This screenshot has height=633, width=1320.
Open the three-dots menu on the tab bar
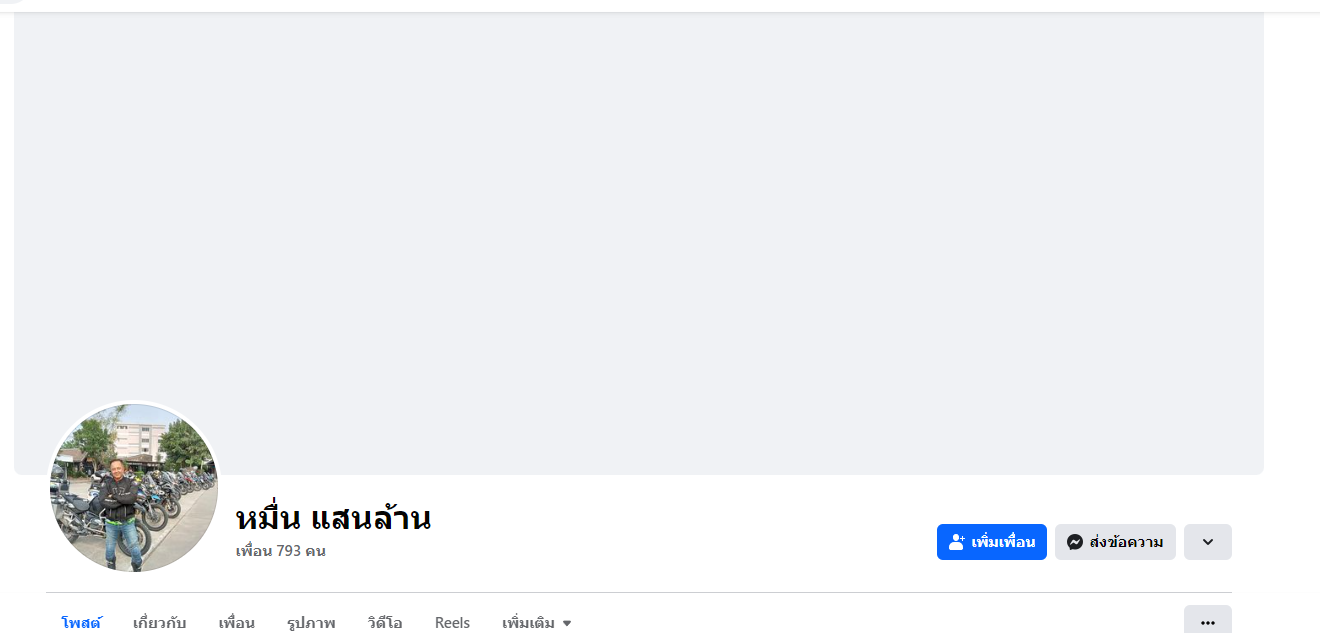(x=1207, y=622)
